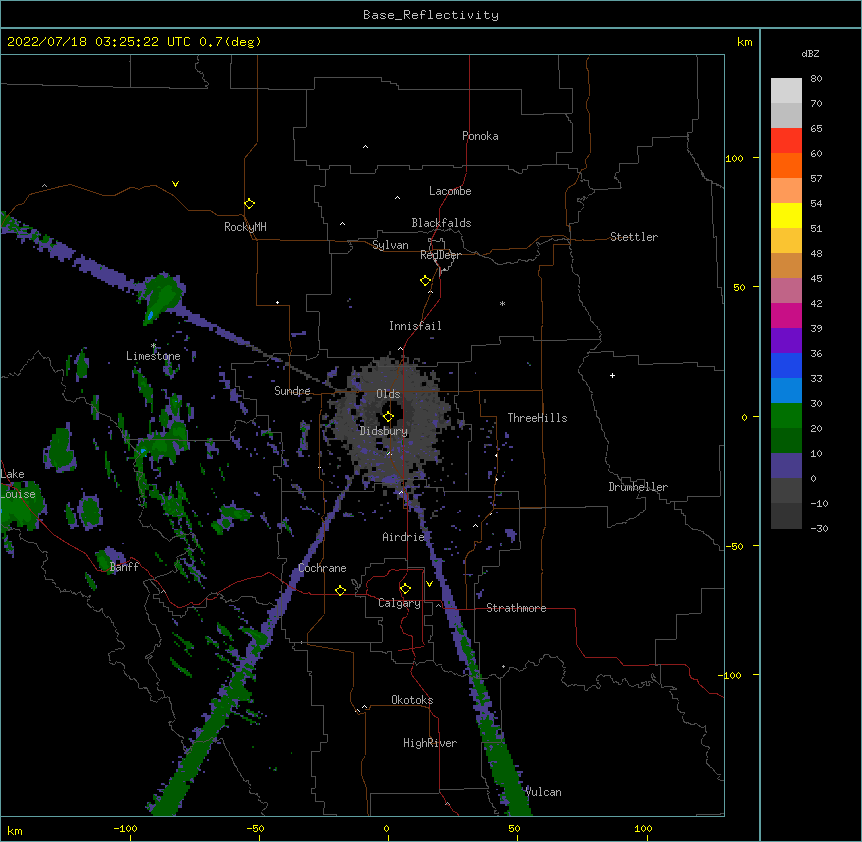The image size is (862, 842).
Task: Click the Okotoks town label
Action: pos(412,700)
